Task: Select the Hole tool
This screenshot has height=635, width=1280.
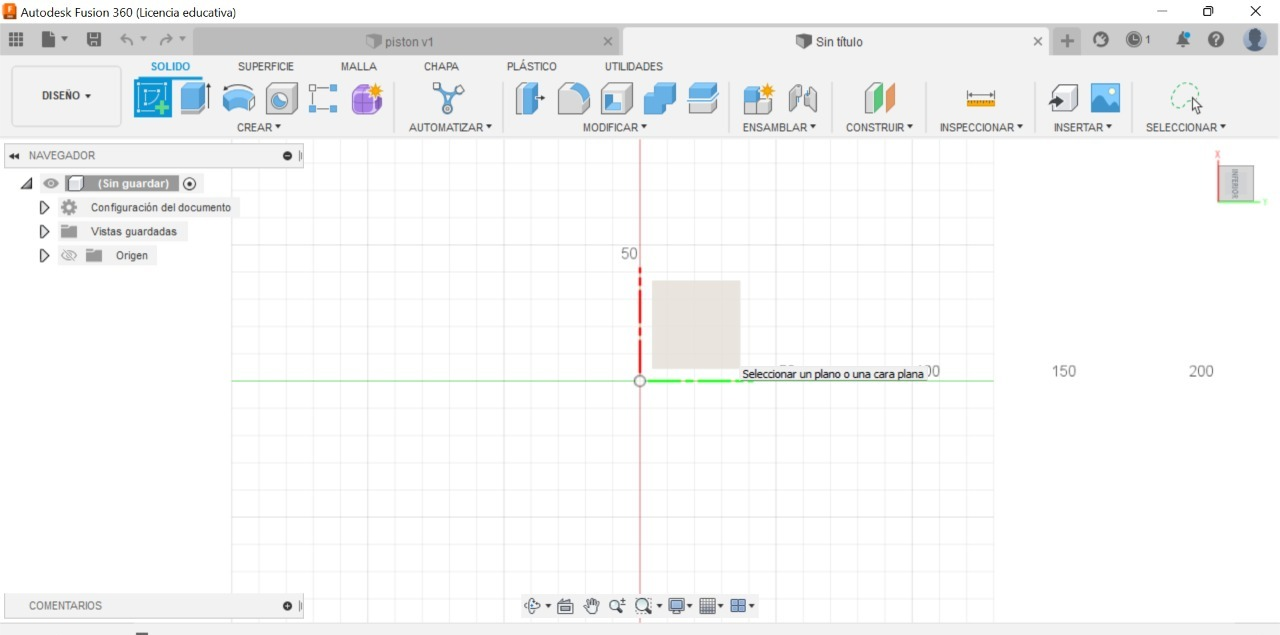Action: [281, 98]
